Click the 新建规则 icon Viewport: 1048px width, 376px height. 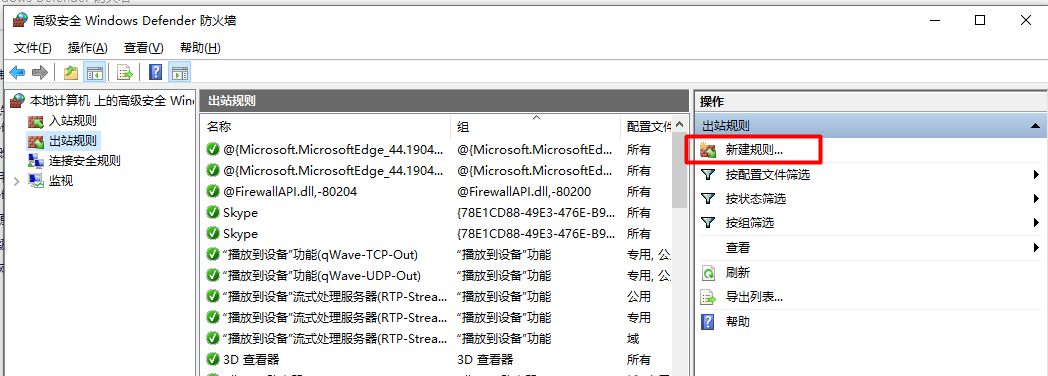[708, 150]
